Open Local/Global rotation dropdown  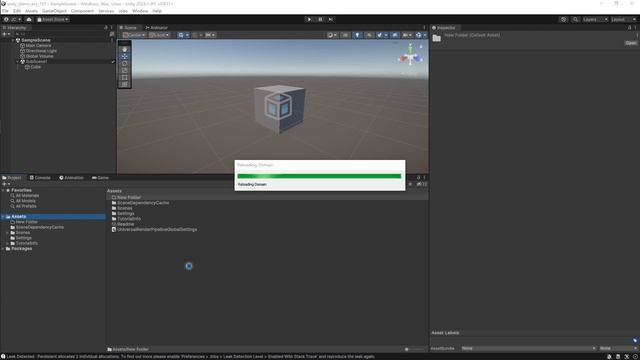(x=159, y=35)
